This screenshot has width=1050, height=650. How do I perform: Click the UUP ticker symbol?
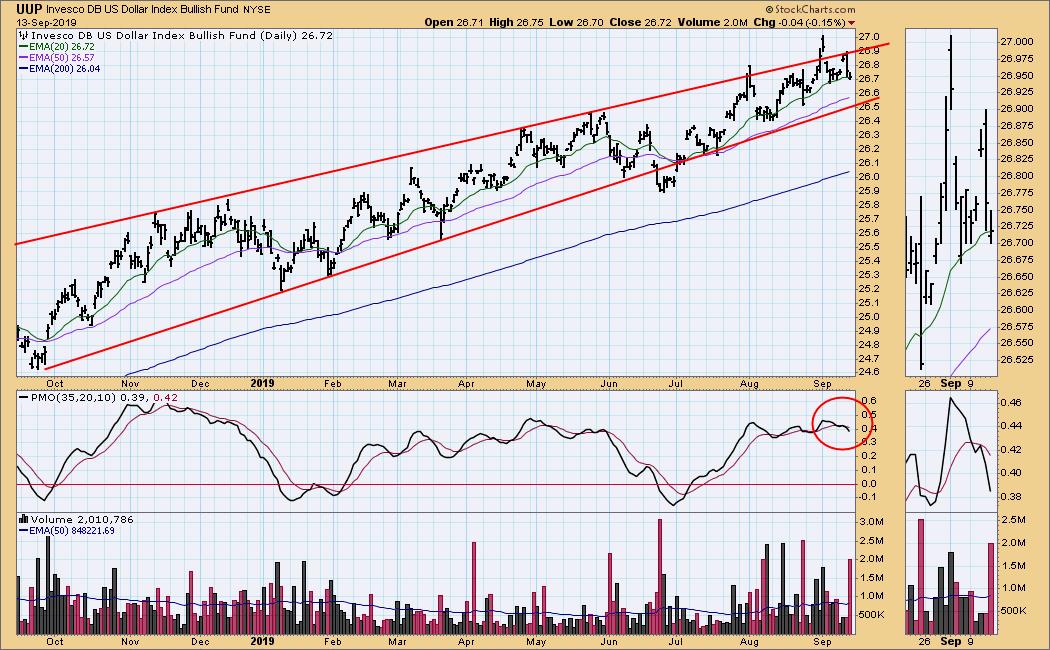(x=30, y=9)
